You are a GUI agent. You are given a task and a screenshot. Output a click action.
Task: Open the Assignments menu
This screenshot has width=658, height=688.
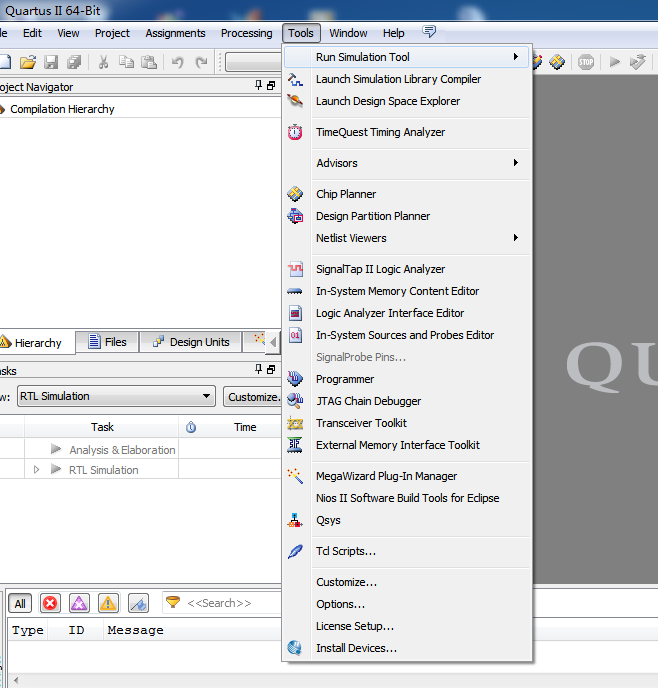pos(175,33)
